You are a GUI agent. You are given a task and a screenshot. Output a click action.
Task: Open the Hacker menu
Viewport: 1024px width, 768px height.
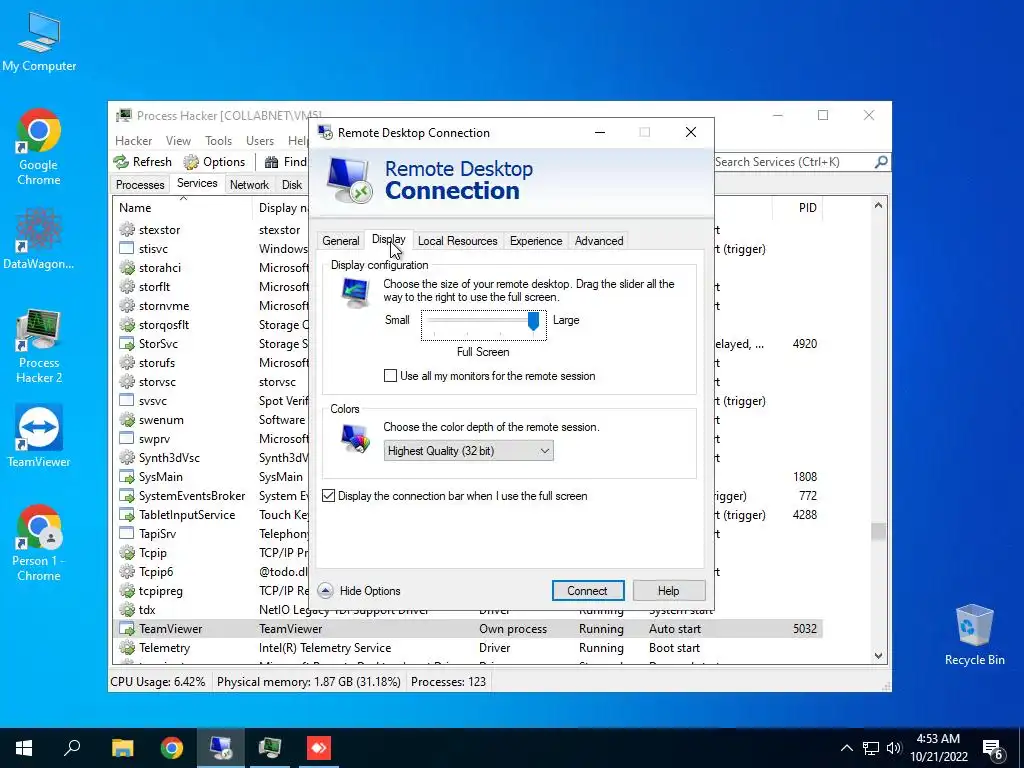pyautogui.click(x=133, y=141)
